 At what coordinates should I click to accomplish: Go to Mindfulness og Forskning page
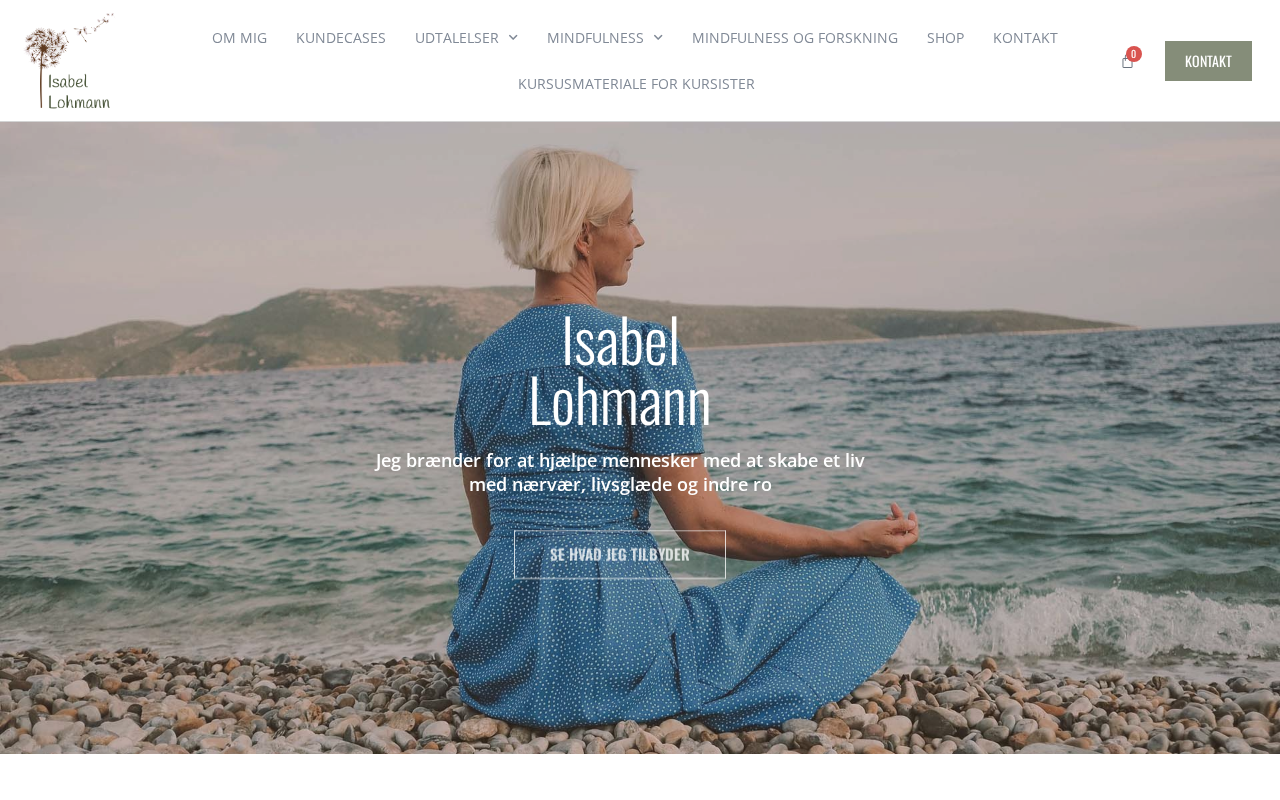(x=795, y=38)
